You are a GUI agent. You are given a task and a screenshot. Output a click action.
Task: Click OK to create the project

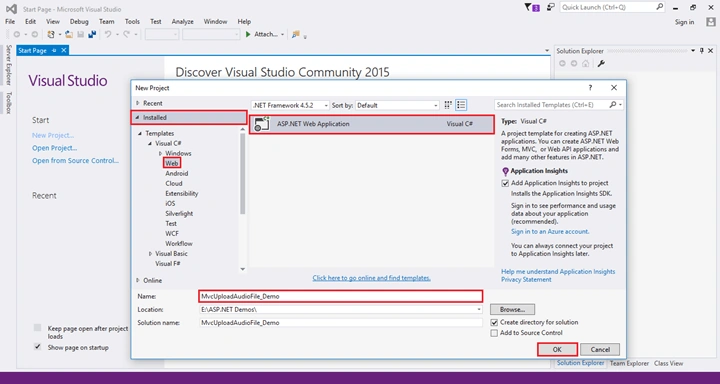(x=557, y=350)
